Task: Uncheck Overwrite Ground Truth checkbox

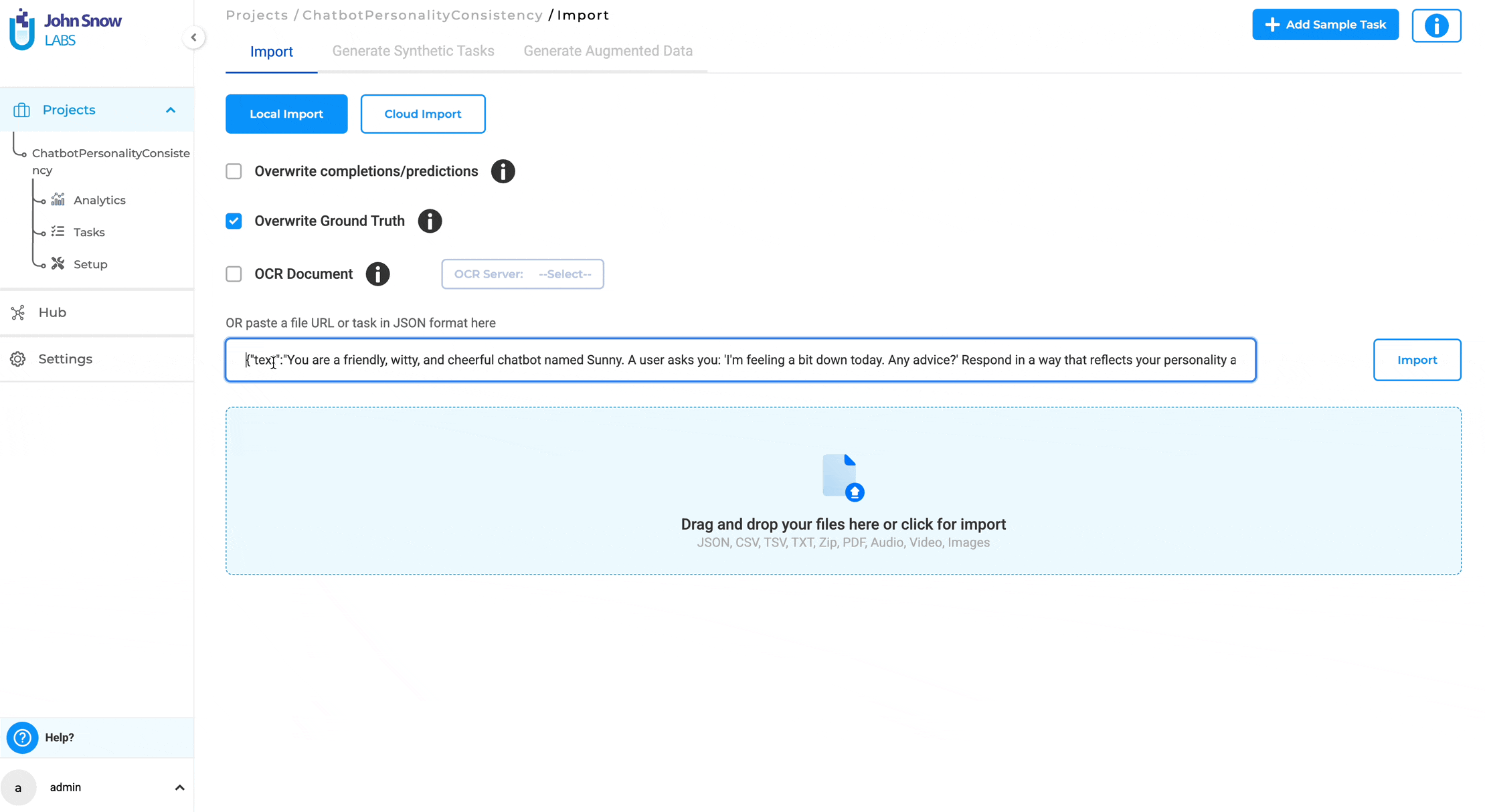Action: [x=234, y=221]
